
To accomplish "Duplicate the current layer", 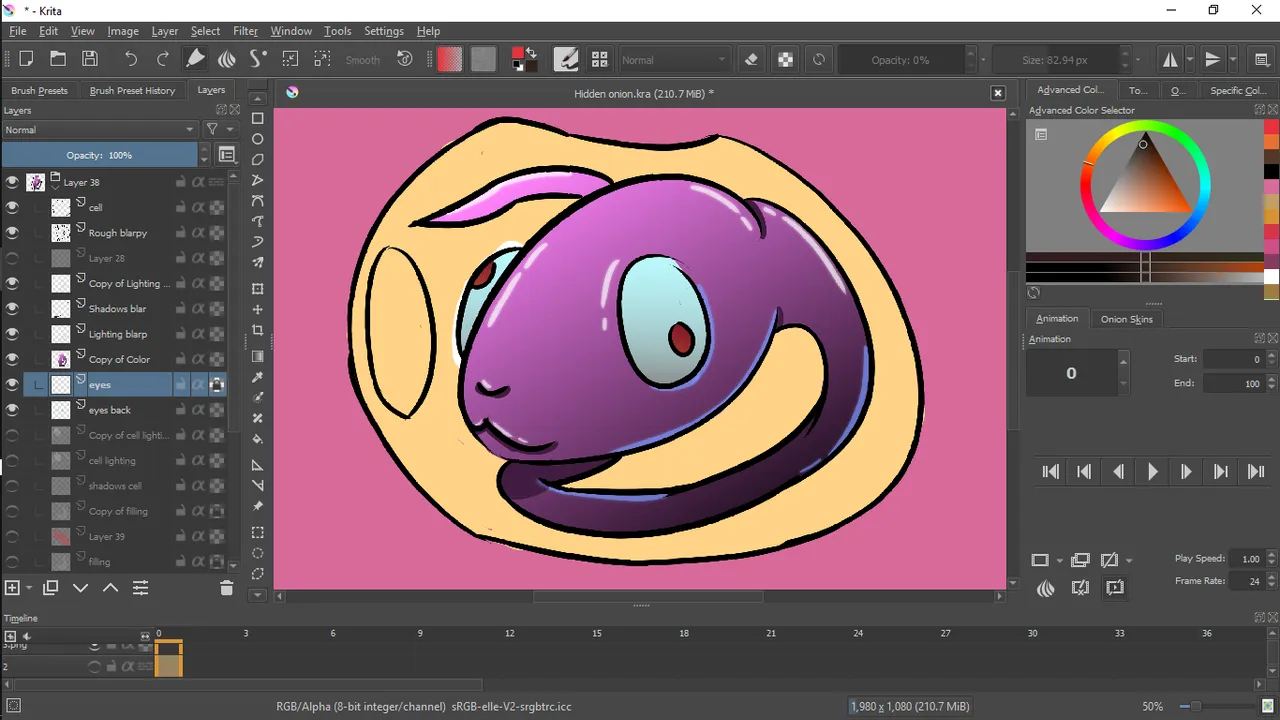I will [50, 588].
